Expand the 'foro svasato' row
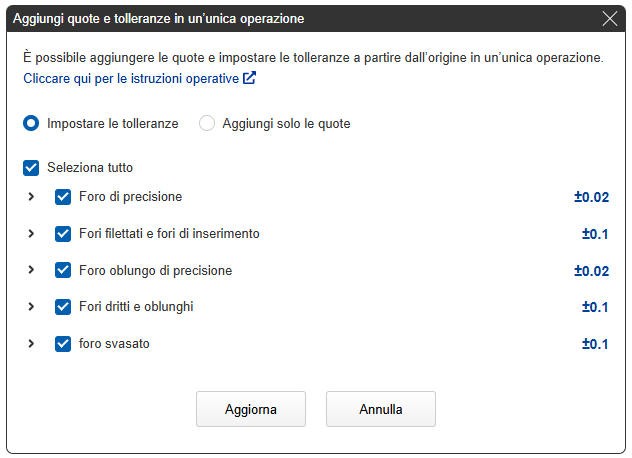 [31, 344]
